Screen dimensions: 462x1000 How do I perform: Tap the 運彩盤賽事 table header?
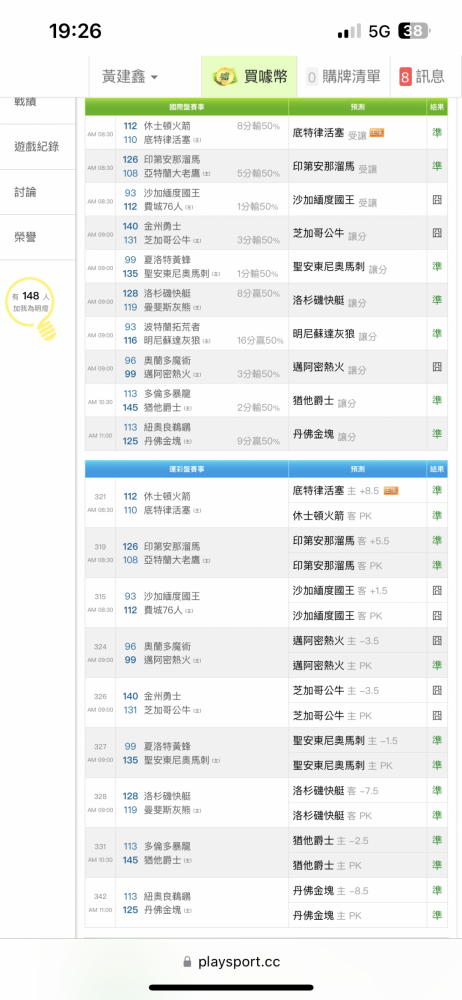tap(186, 469)
